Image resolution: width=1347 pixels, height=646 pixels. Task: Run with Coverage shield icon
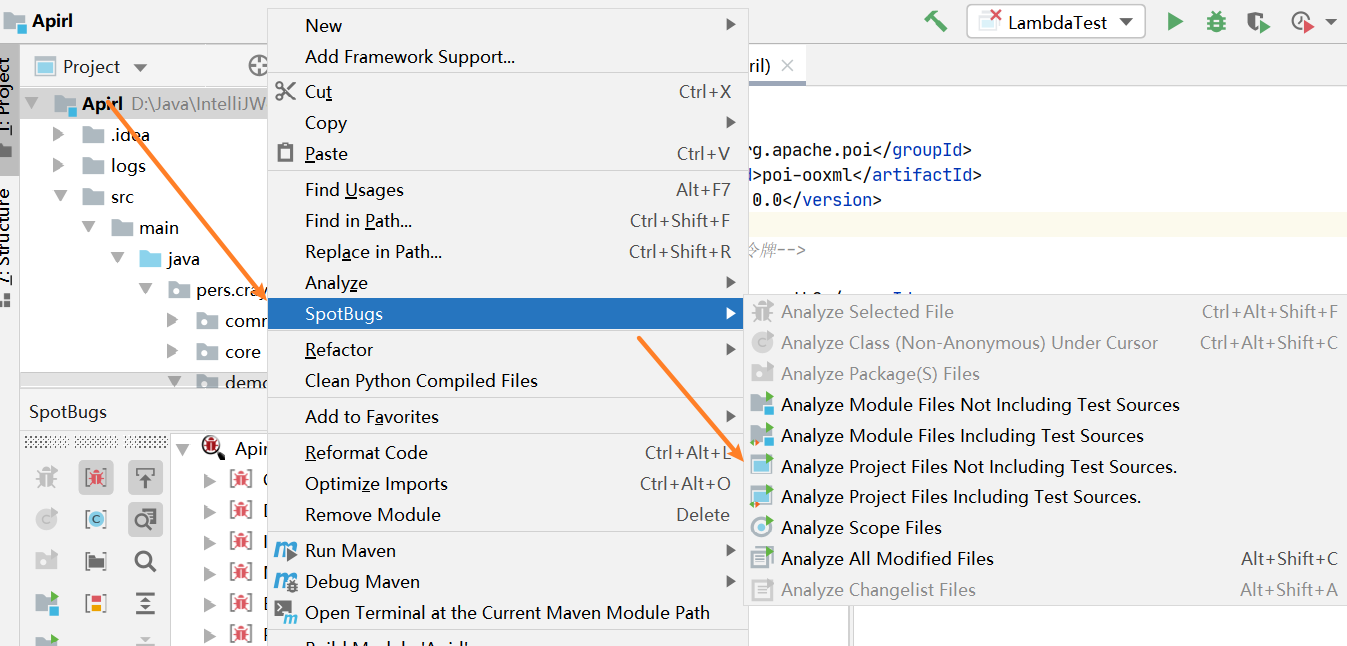tap(1257, 21)
